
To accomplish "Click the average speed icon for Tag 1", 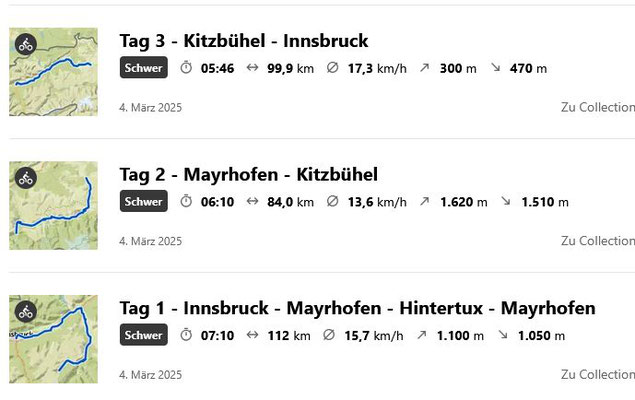I will click(329, 335).
